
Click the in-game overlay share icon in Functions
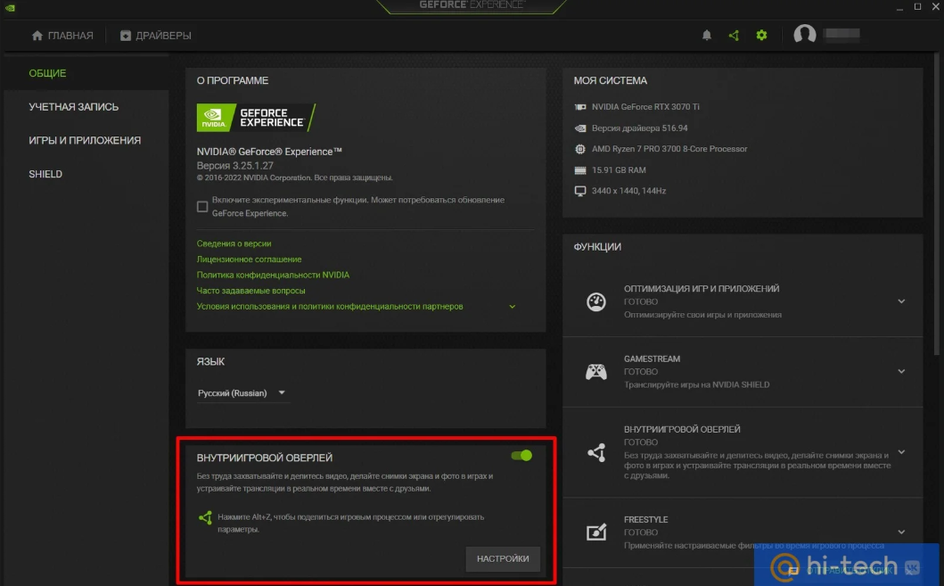point(596,452)
